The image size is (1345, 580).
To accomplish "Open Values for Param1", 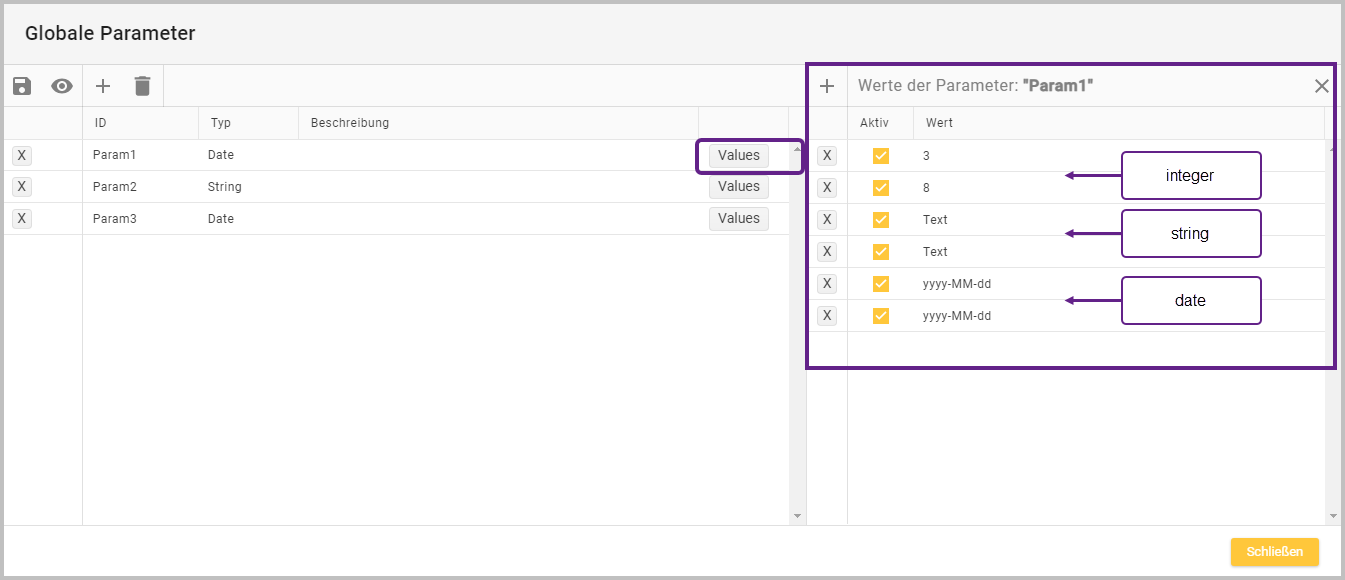I will [x=739, y=155].
